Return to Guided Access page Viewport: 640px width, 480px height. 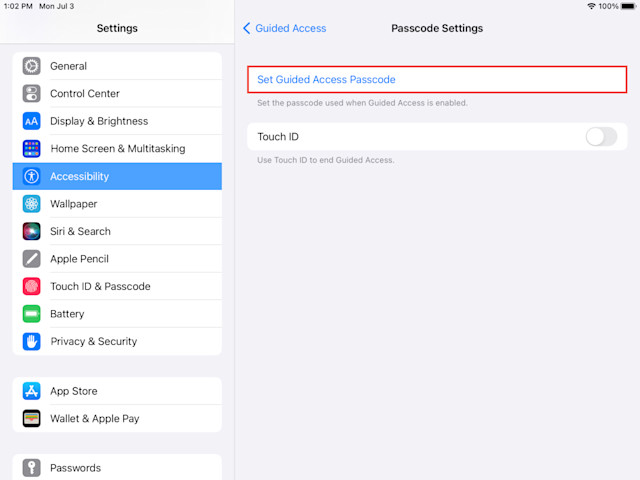(x=291, y=28)
